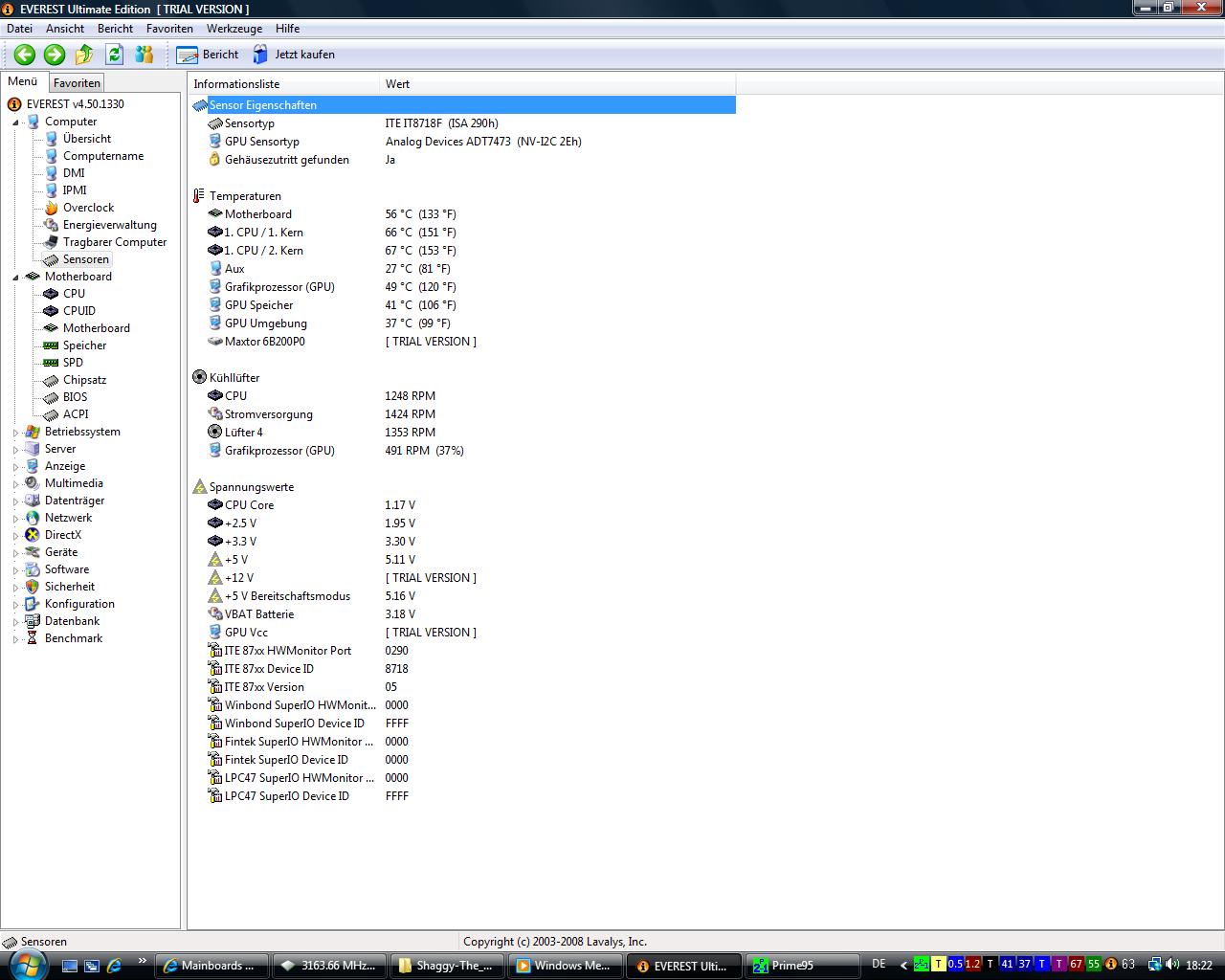
Task: Click the Speicher memory module icon
Action: point(51,345)
